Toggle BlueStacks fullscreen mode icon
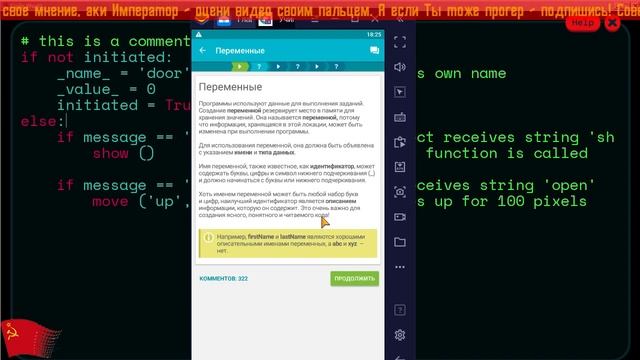This screenshot has height=360, width=640. tap(400, 42)
